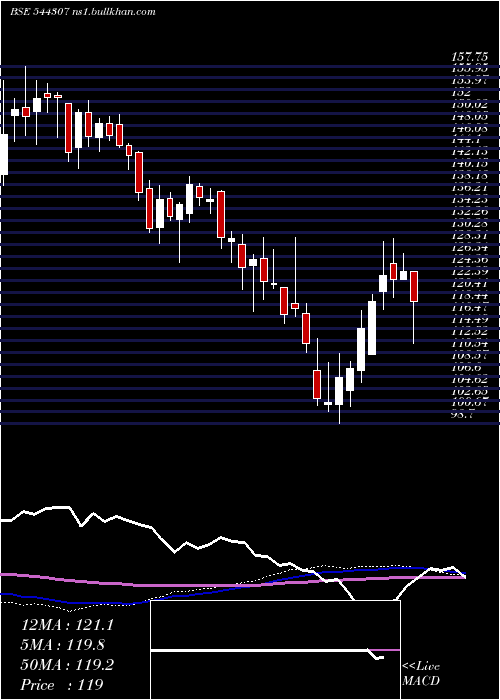Click the BSE 544307 chart title
The height and width of the screenshot is (700, 500).
click(x=39, y=12)
